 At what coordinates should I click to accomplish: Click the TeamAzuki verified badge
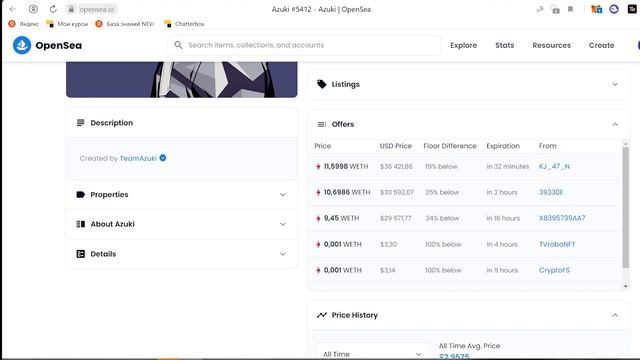click(163, 158)
